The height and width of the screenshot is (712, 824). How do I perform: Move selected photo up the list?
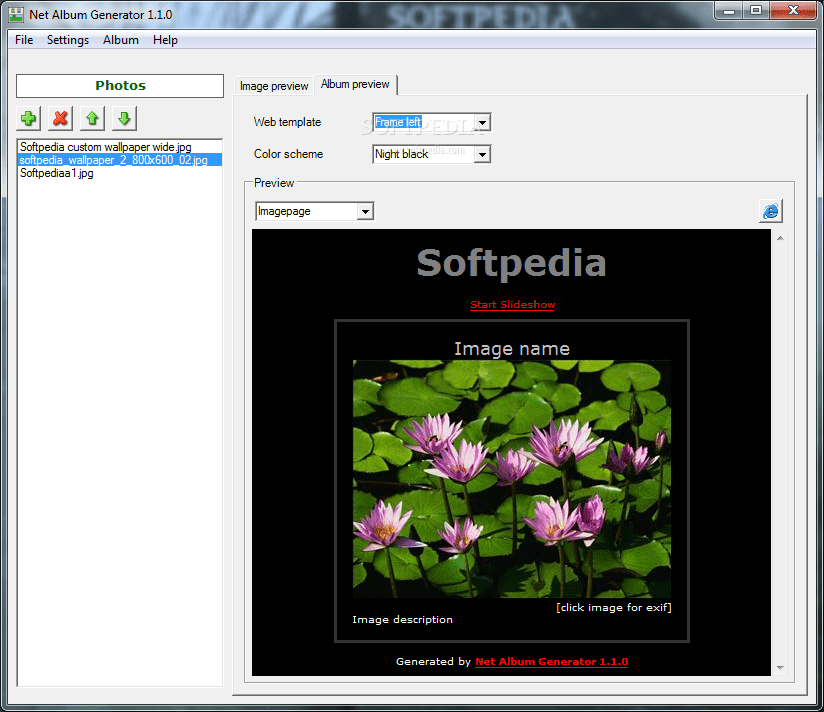(91, 118)
